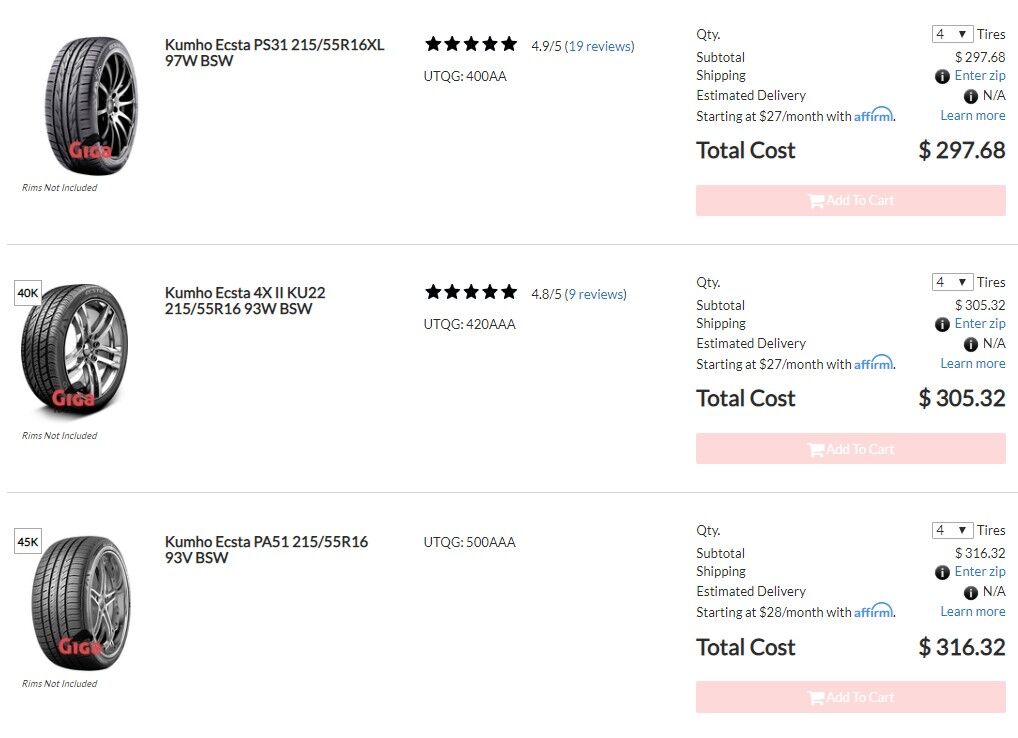
Task: Click Learn more under KU22 Affirm financing
Action: (972, 363)
